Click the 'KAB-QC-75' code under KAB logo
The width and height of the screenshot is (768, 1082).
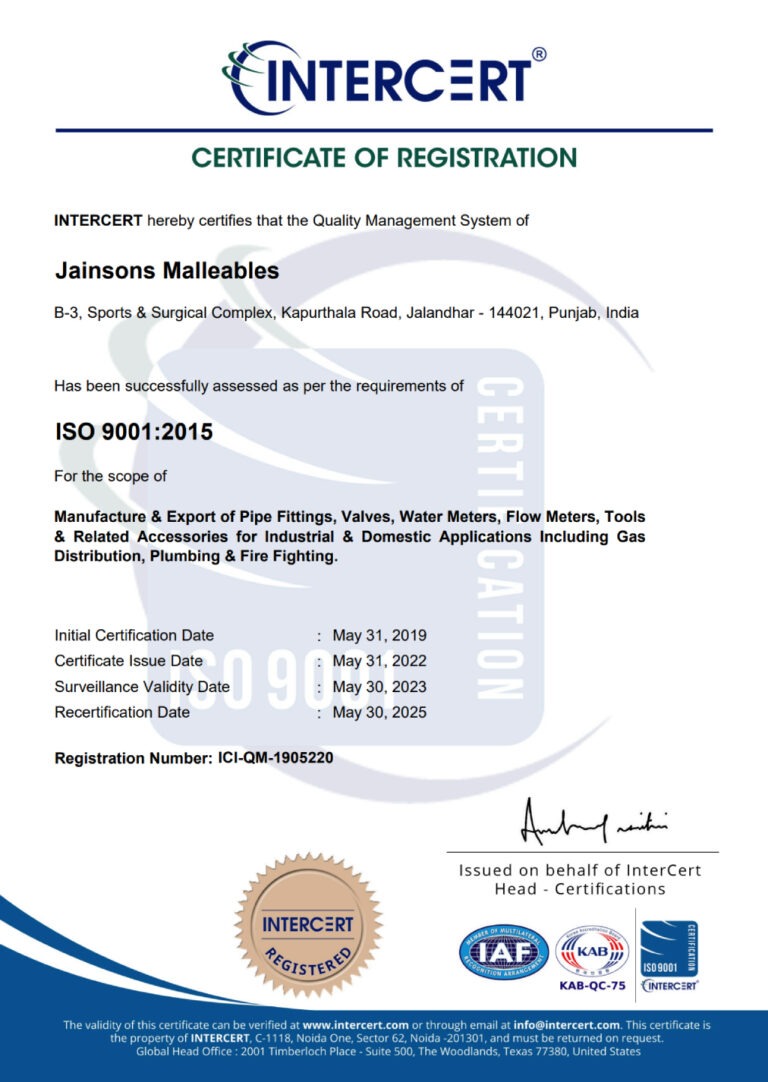(x=593, y=985)
